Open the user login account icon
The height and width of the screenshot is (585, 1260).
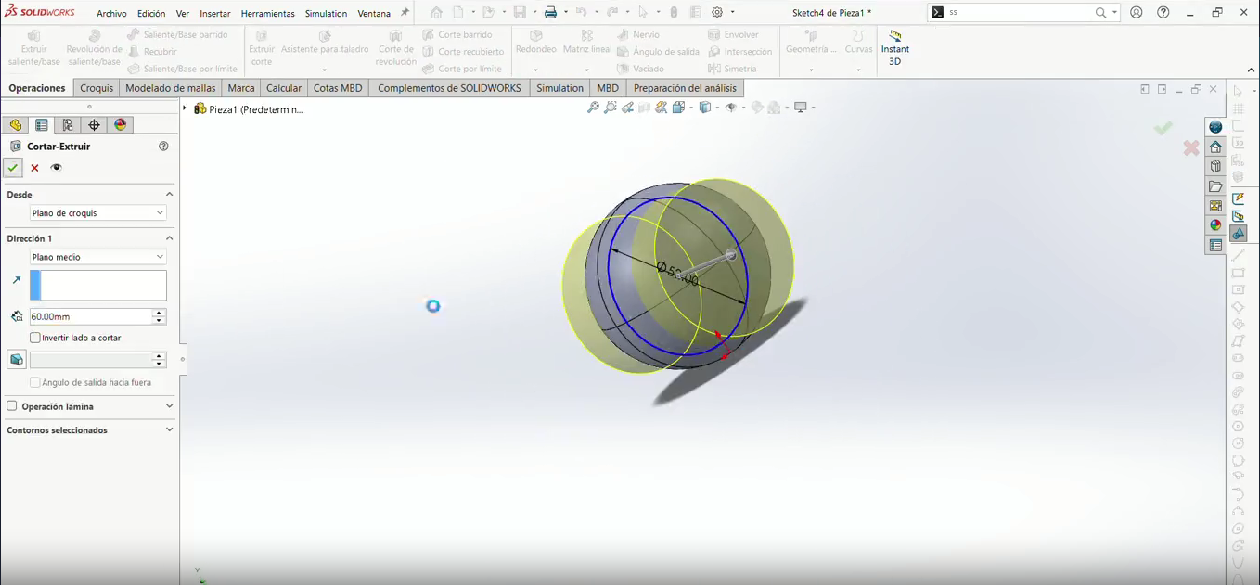[1137, 13]
